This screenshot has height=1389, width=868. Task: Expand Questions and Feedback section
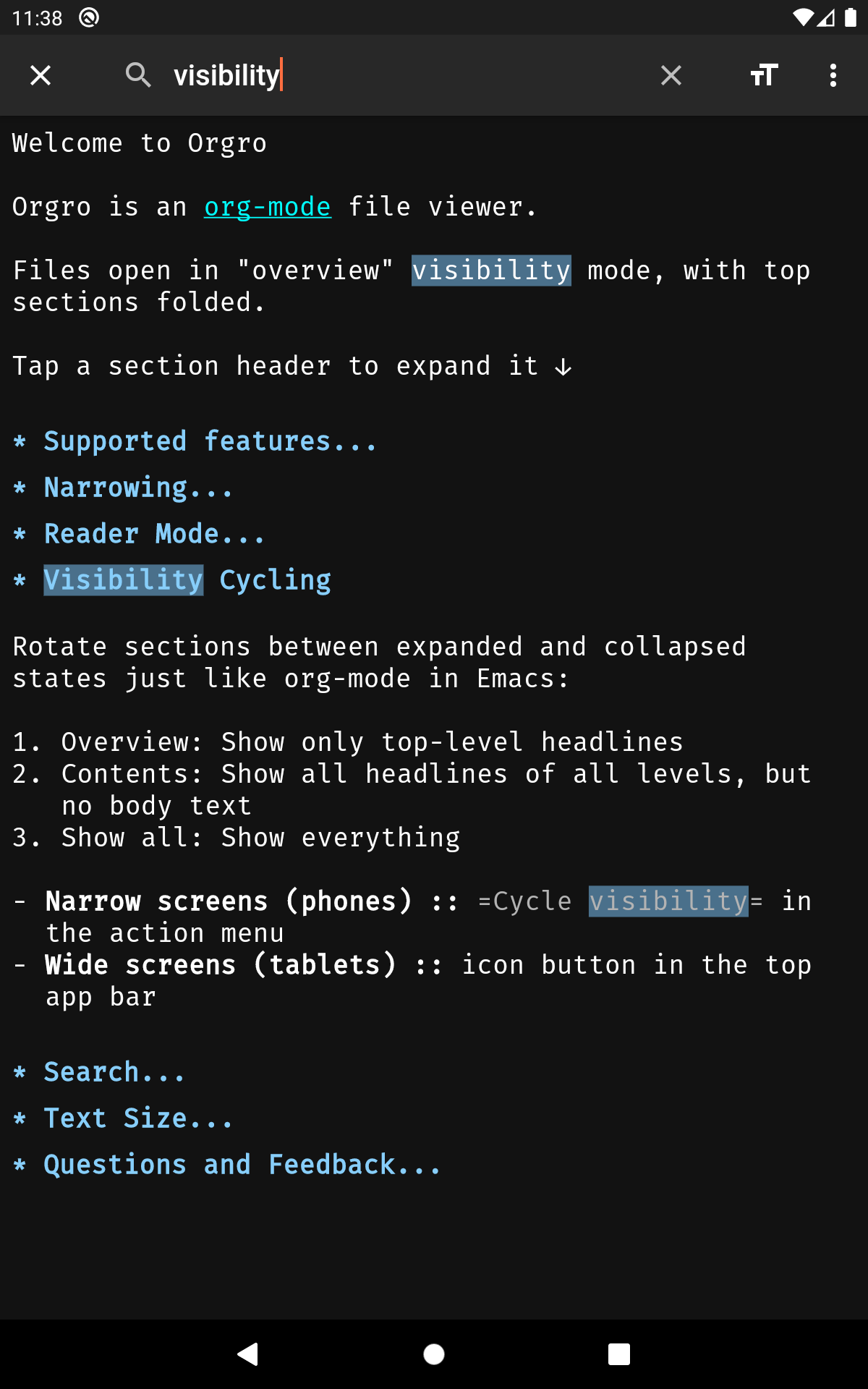(x=242, y=1165)
